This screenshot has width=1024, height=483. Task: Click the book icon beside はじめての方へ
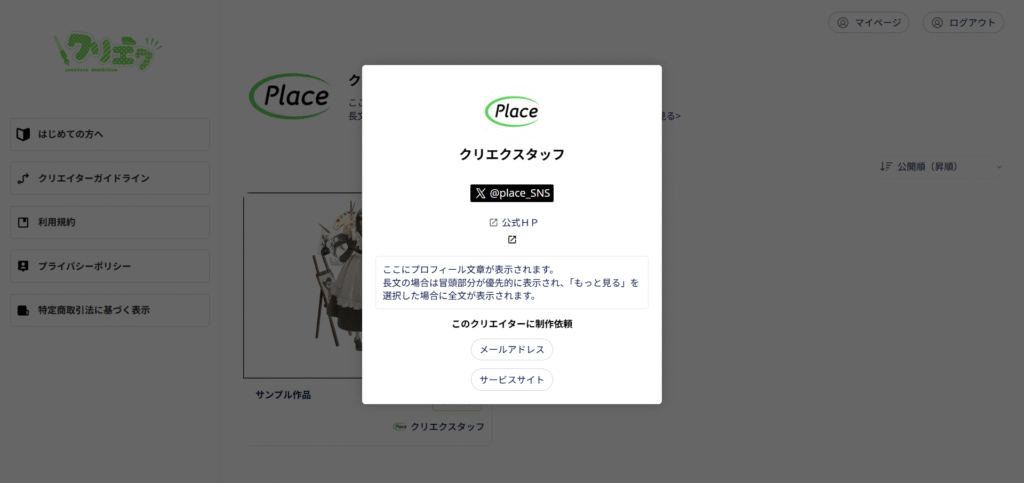point(24,134)
